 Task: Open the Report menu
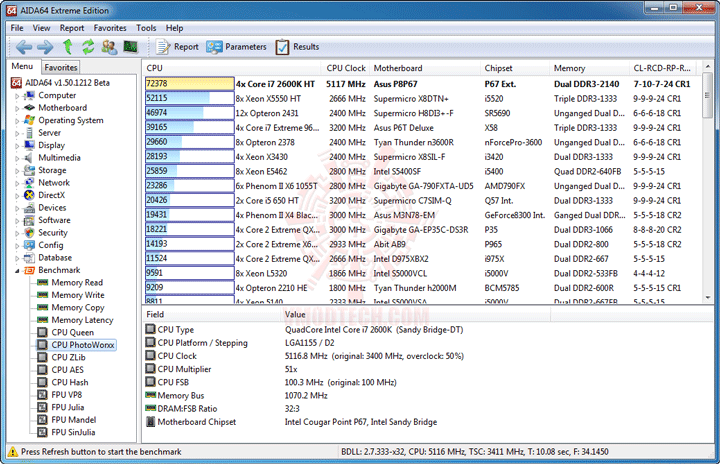pos(72,28)
